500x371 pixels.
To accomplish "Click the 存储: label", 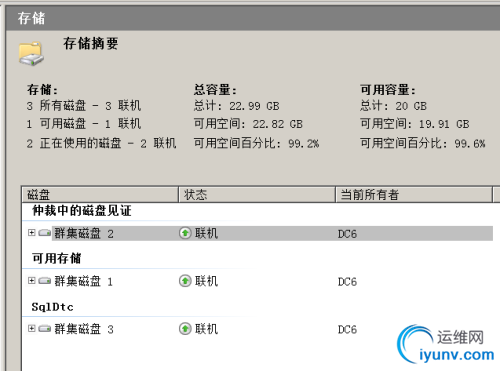I will [x=42, y=90].
